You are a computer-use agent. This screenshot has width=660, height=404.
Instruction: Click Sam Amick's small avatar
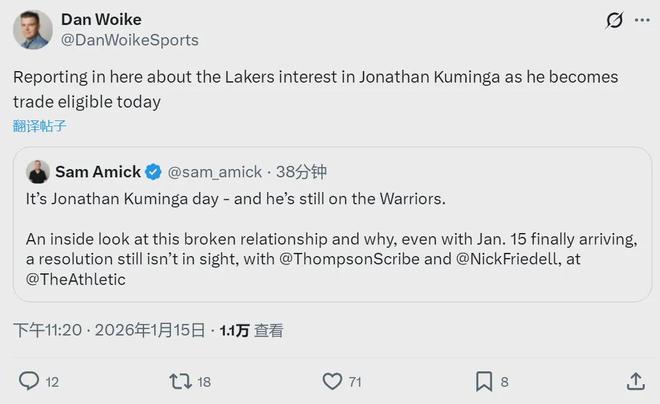[38, 172]
